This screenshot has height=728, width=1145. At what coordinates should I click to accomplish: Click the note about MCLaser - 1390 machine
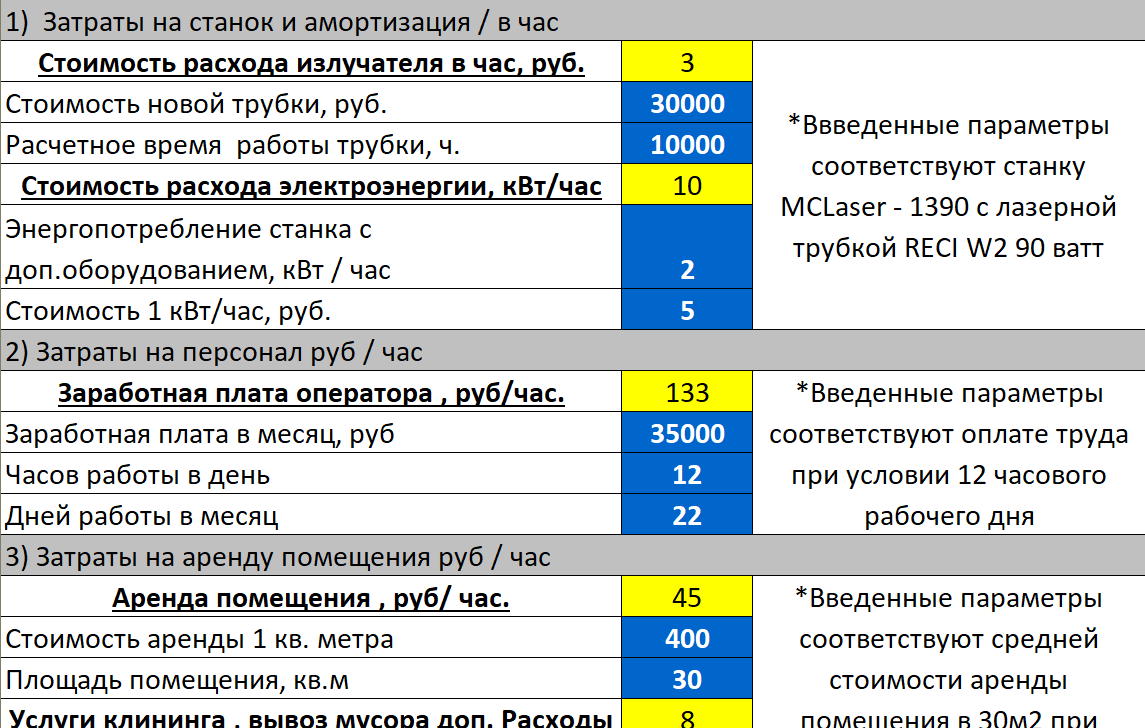coord(948,186)
